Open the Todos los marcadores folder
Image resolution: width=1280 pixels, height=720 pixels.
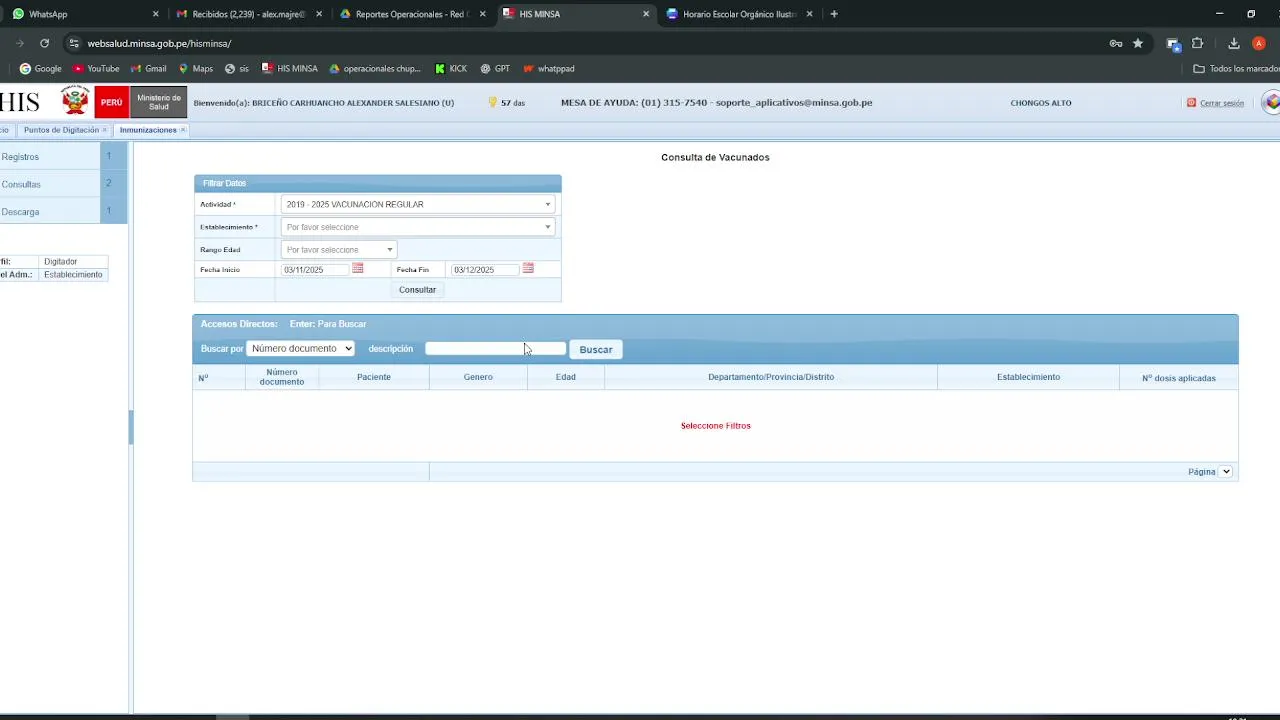pos(1236,69)
